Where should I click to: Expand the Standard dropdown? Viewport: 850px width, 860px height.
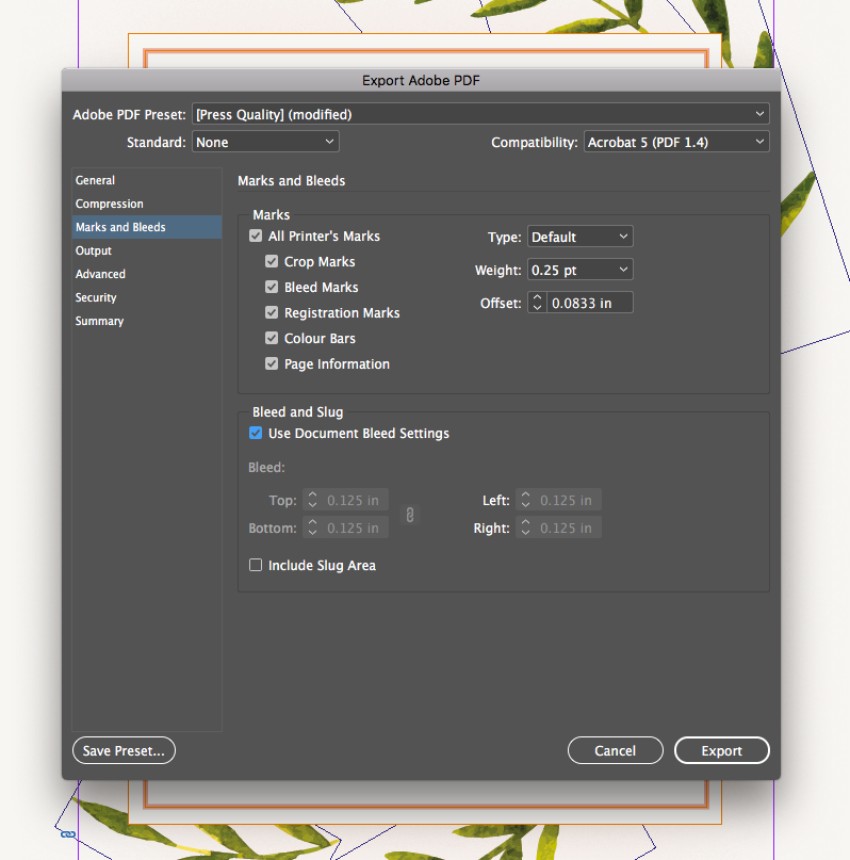pos(266,143)
